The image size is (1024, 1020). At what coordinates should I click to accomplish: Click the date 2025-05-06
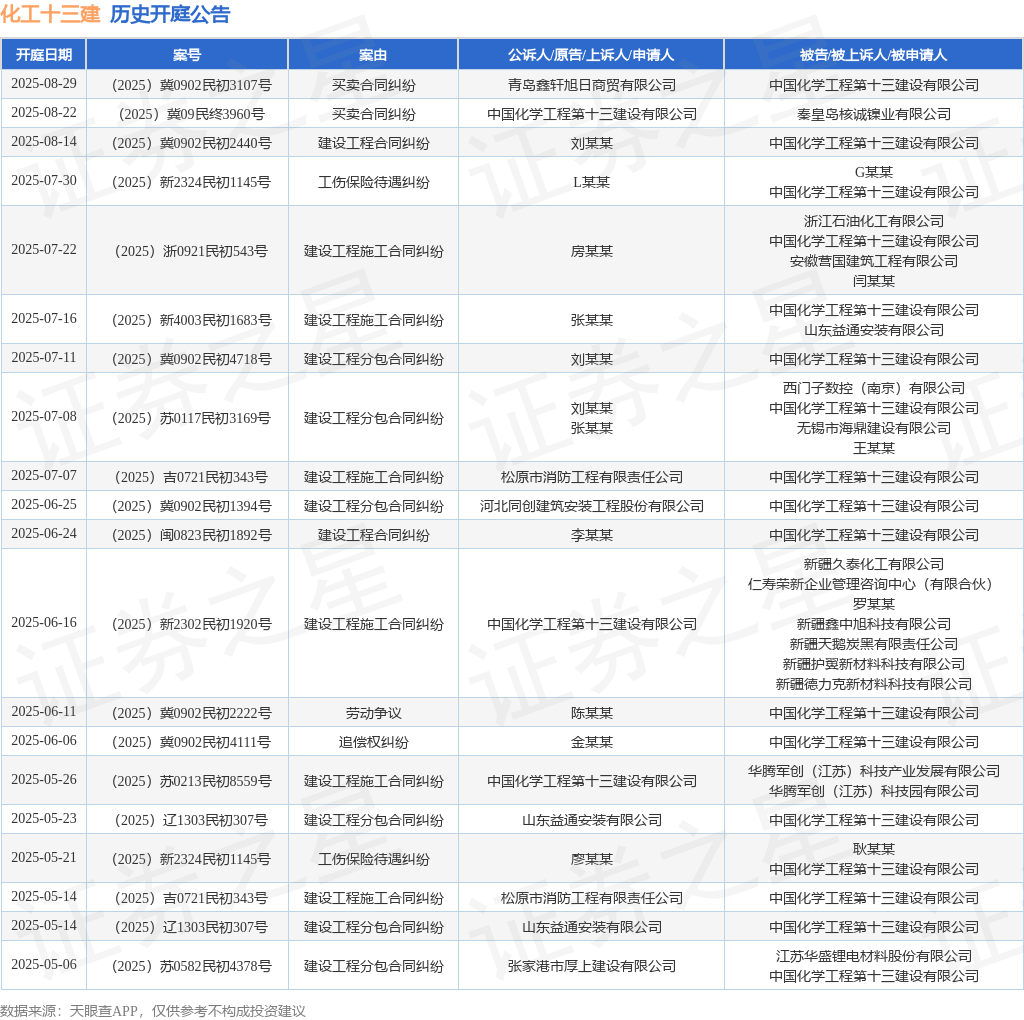(44, 964)
